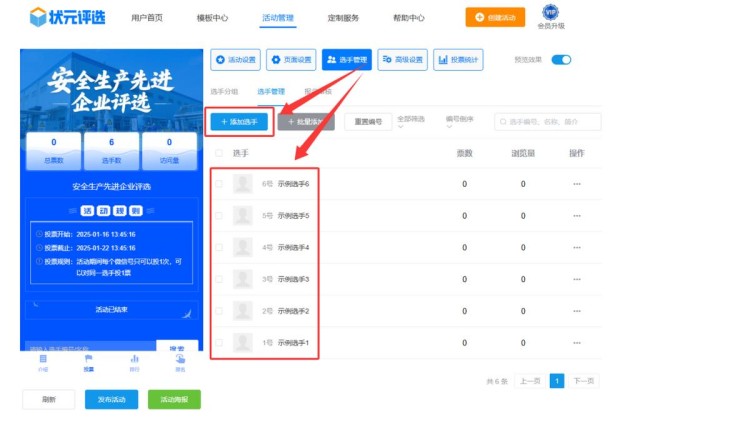Open the three-dot menu for 示例选手6

(x=576, y=184)
